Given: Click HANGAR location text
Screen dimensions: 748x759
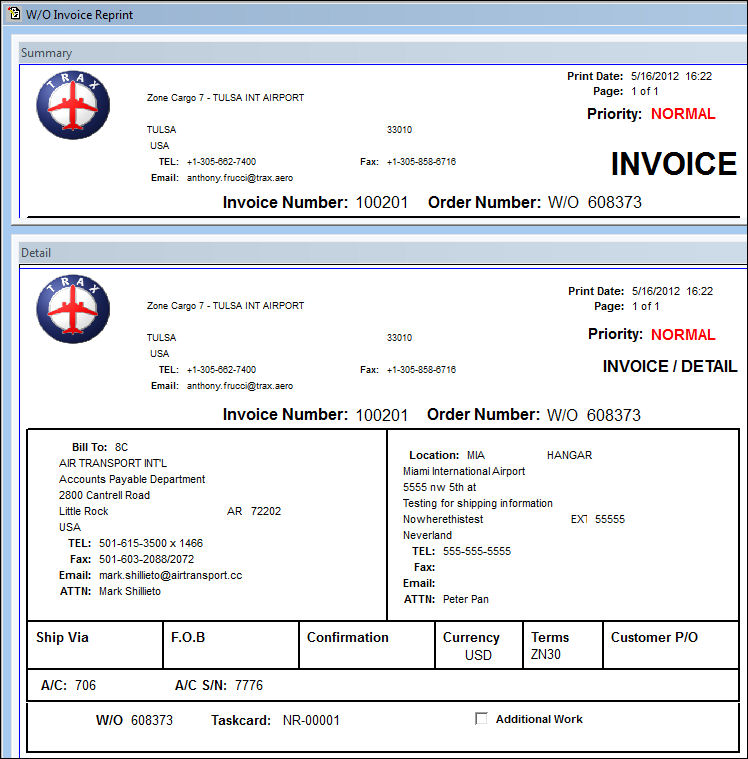Looking at the screenshot, I should coord(569,455).
